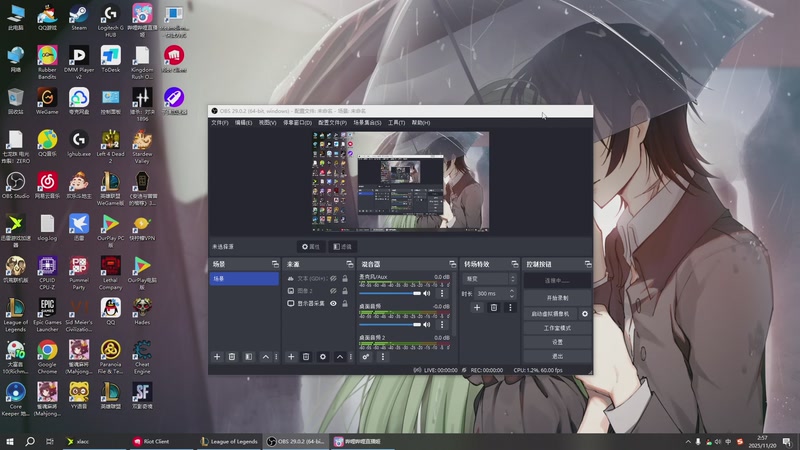The width and height of the screenshot is (800, 450).
Task: Undock the Audio Mixer panel float icon
Action: [x=453, y=264]
